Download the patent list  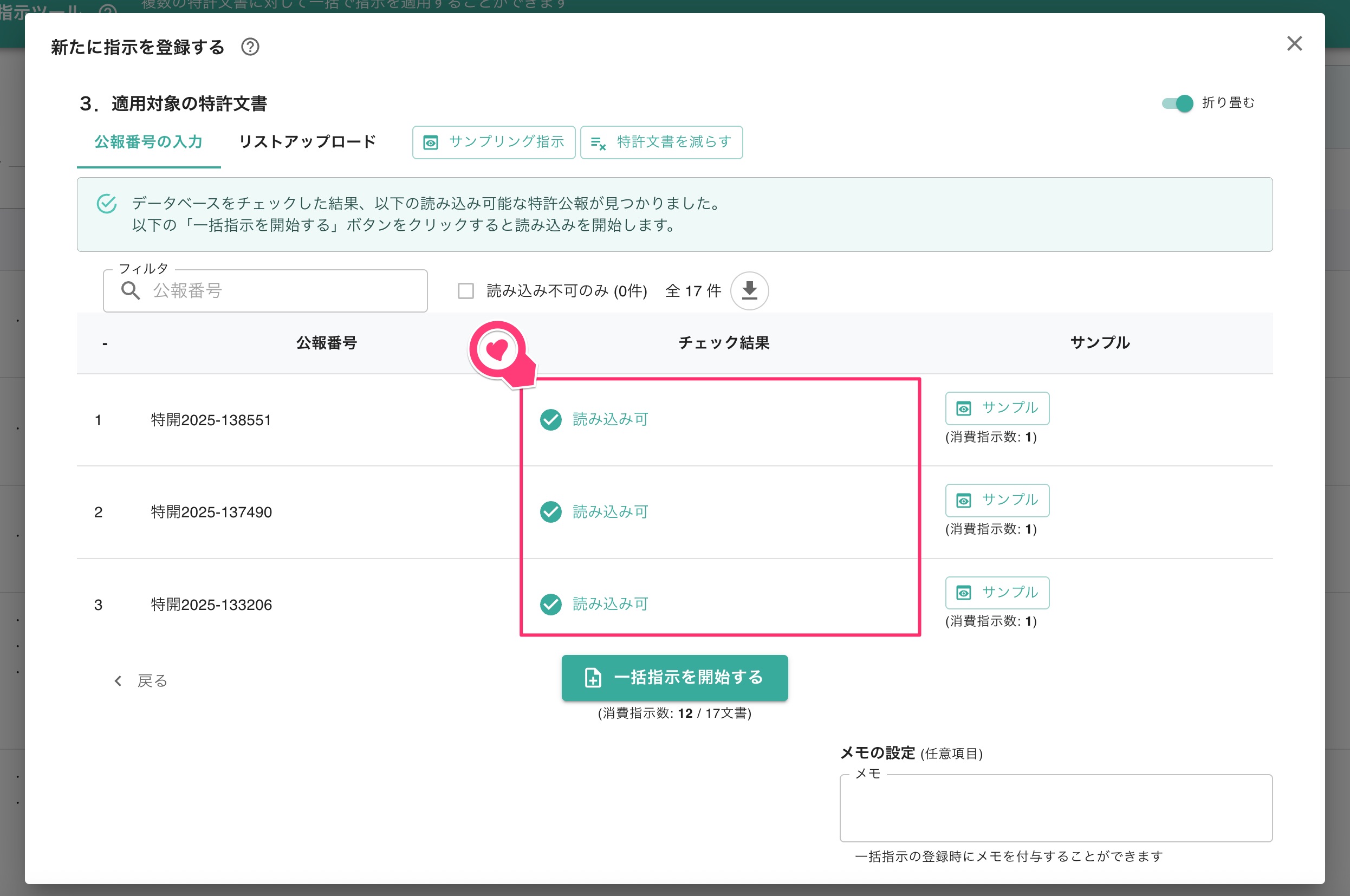(750, 291)
